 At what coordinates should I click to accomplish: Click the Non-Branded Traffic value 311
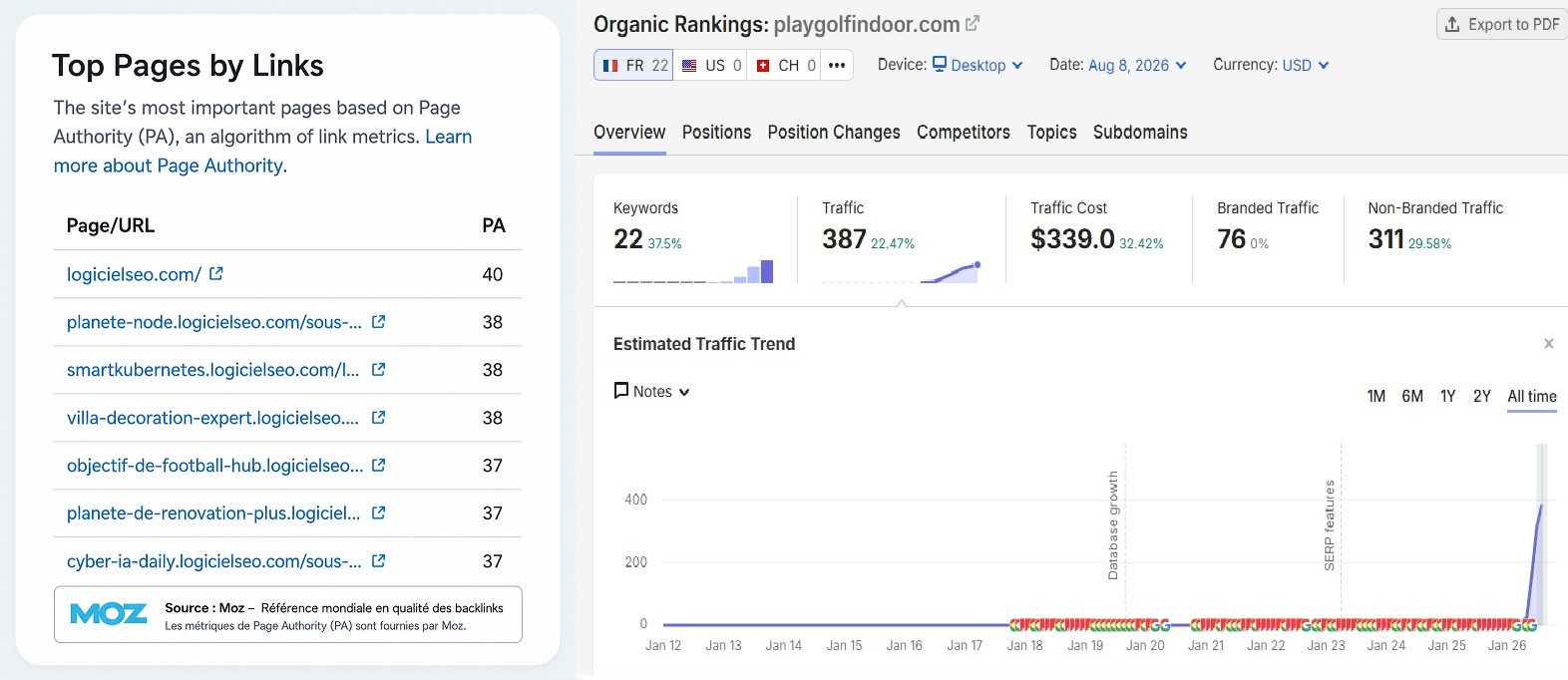click(1385, 239)
